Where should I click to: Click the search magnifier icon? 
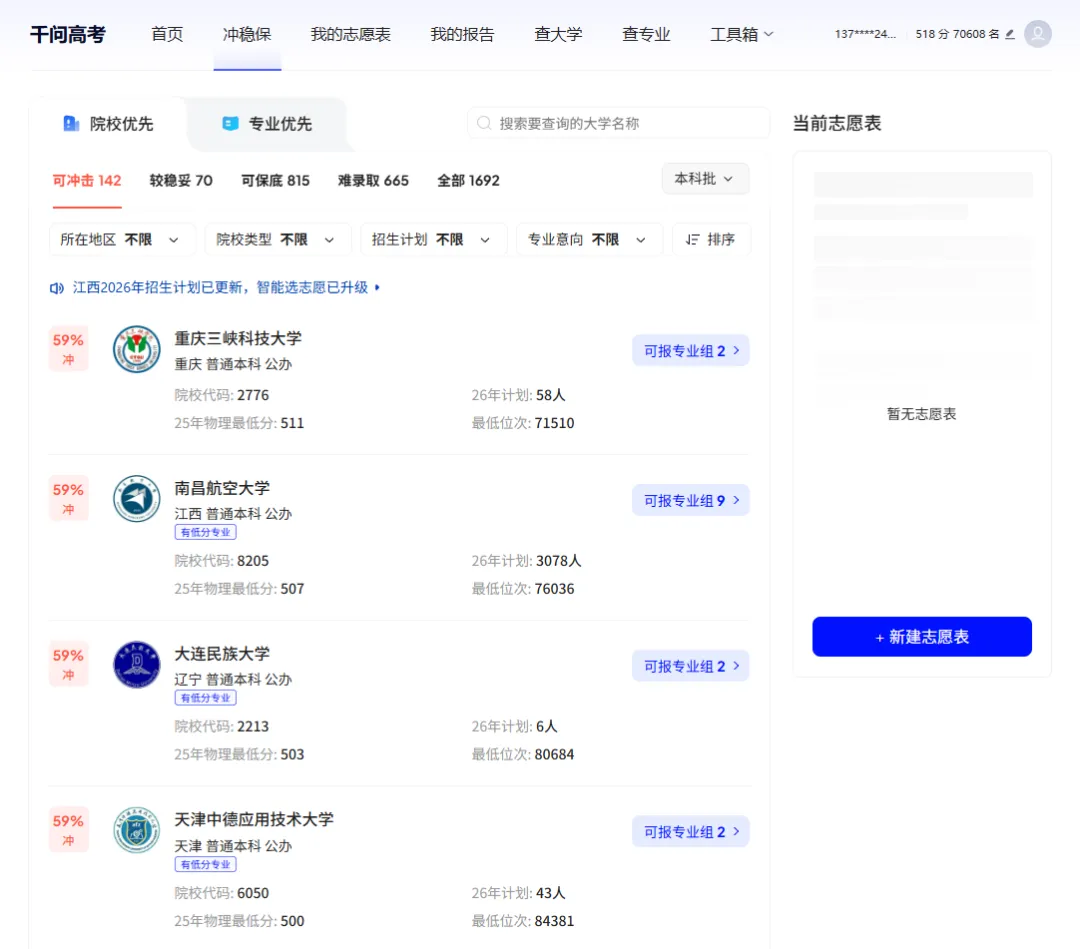tap(484, 123)
